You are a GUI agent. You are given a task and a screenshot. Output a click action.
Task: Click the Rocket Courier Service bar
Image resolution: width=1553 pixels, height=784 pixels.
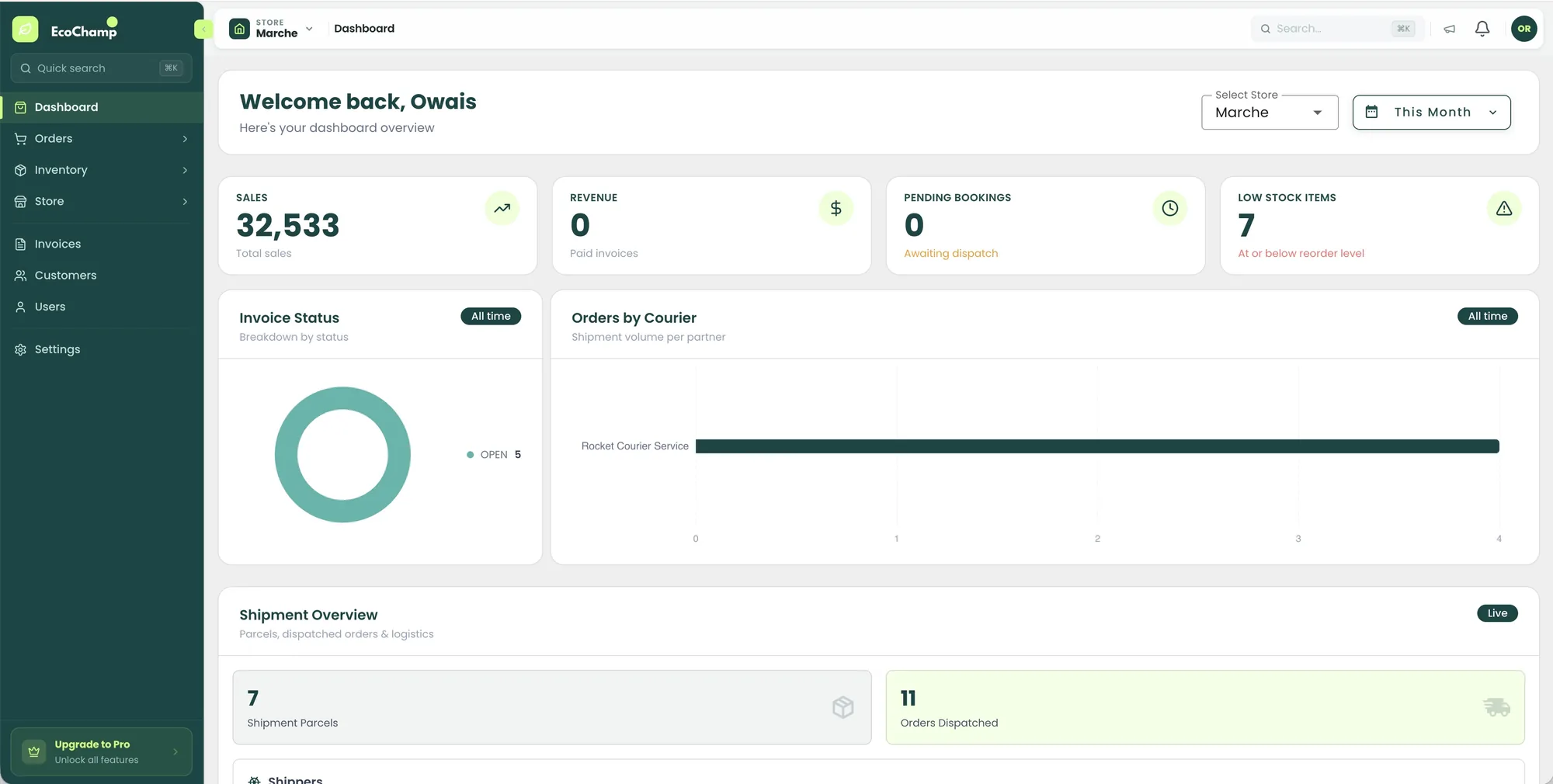coord(1097,446)
